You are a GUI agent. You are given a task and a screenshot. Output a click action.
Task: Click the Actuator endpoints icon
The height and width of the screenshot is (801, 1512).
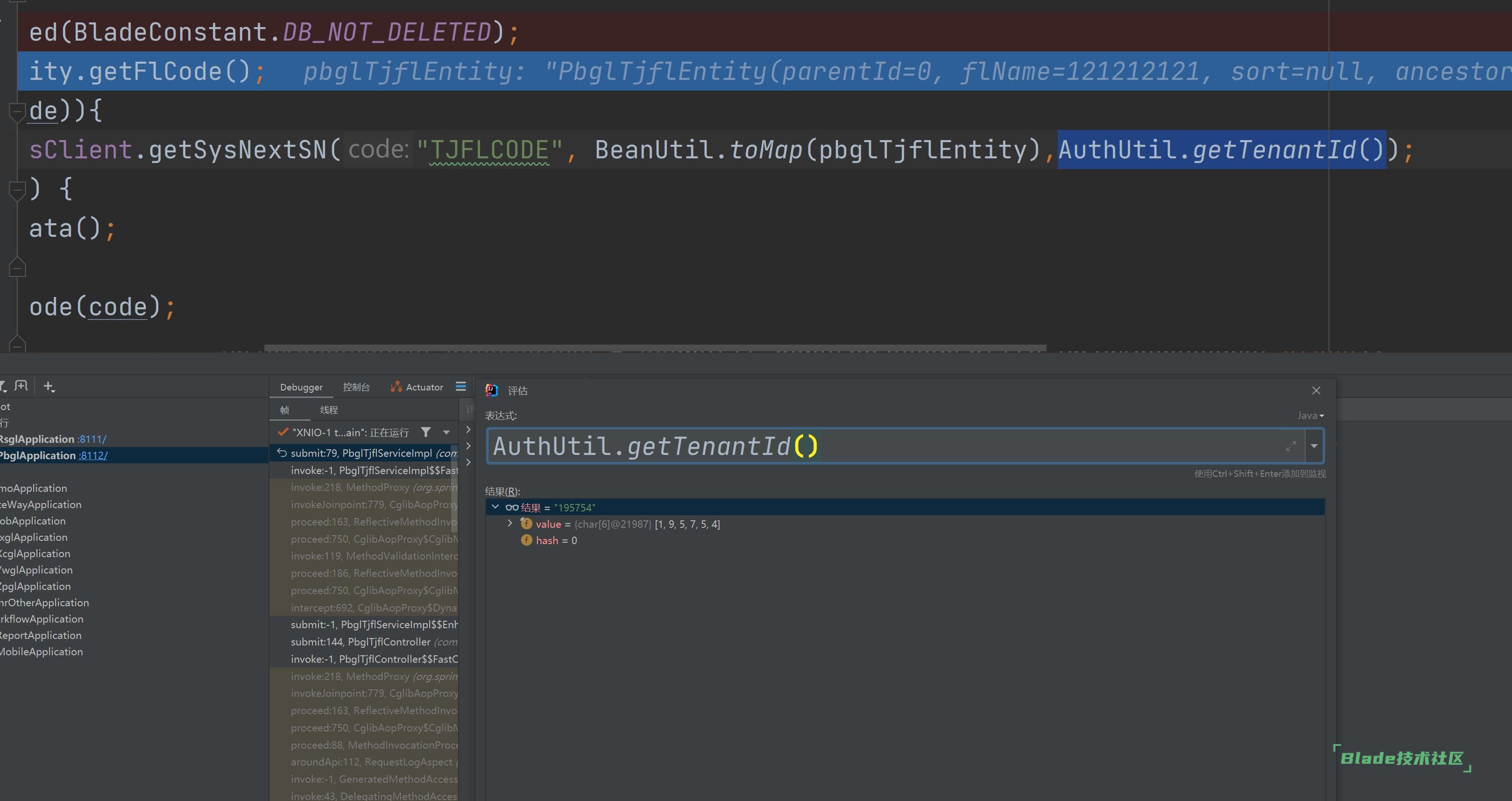coord(396,386)
